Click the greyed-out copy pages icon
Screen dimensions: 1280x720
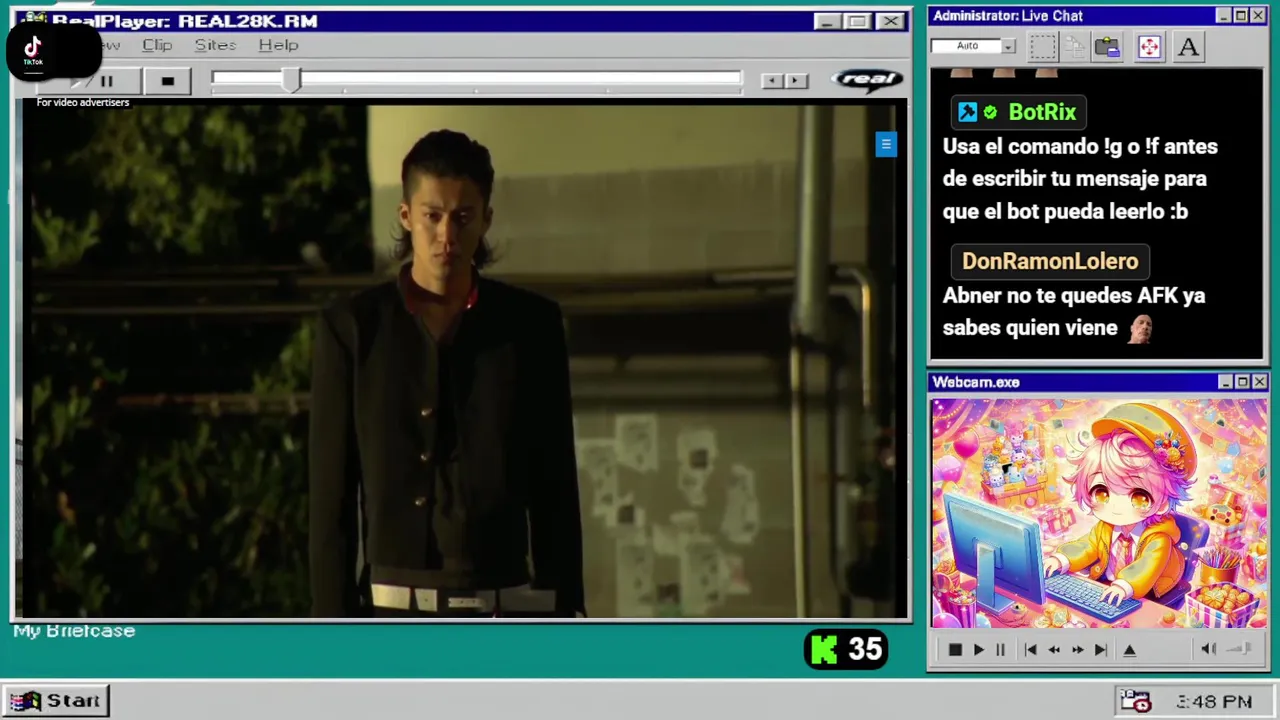click(x=1075, y=46)
